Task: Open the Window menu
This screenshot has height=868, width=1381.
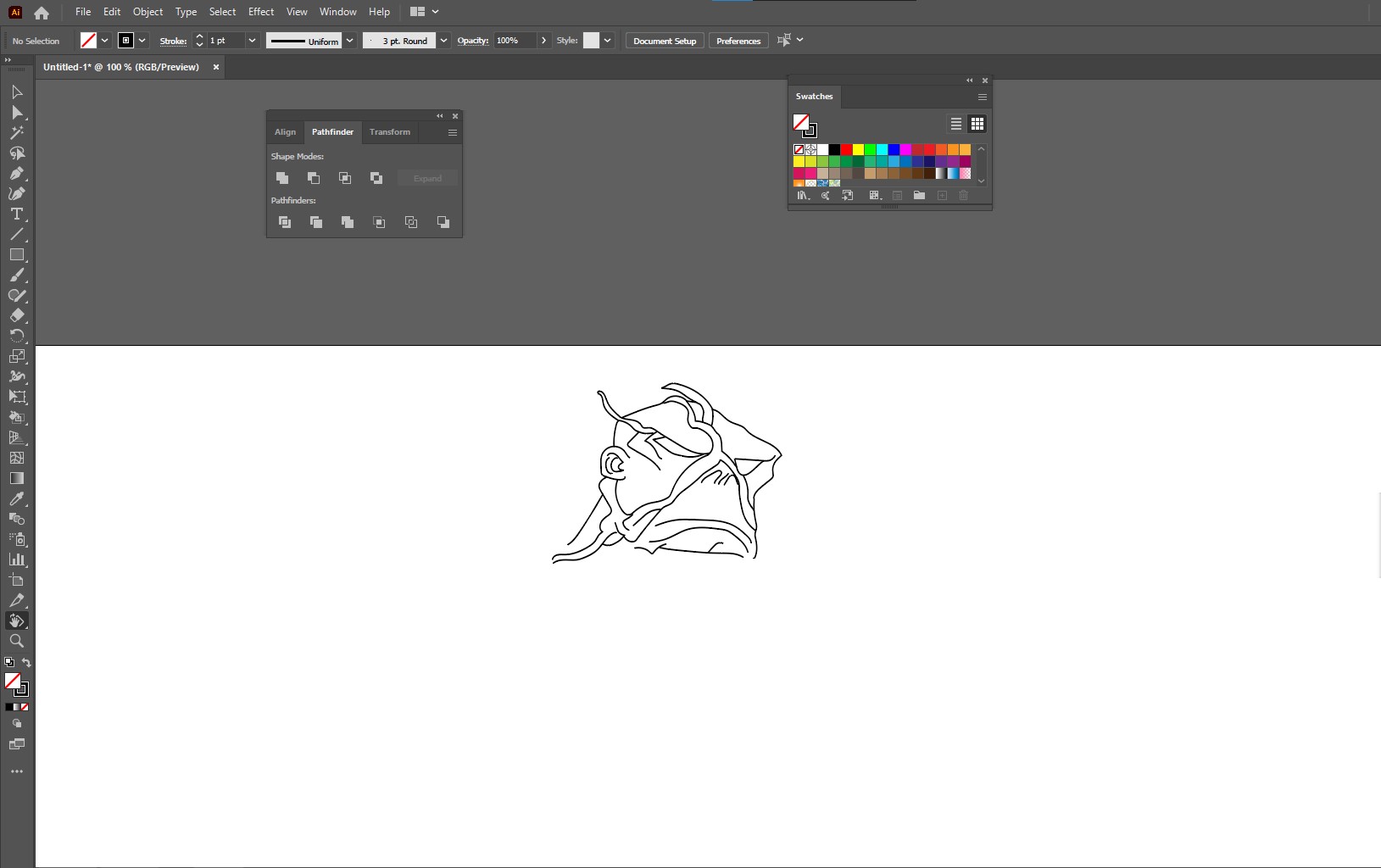Action: coord(337,12)
